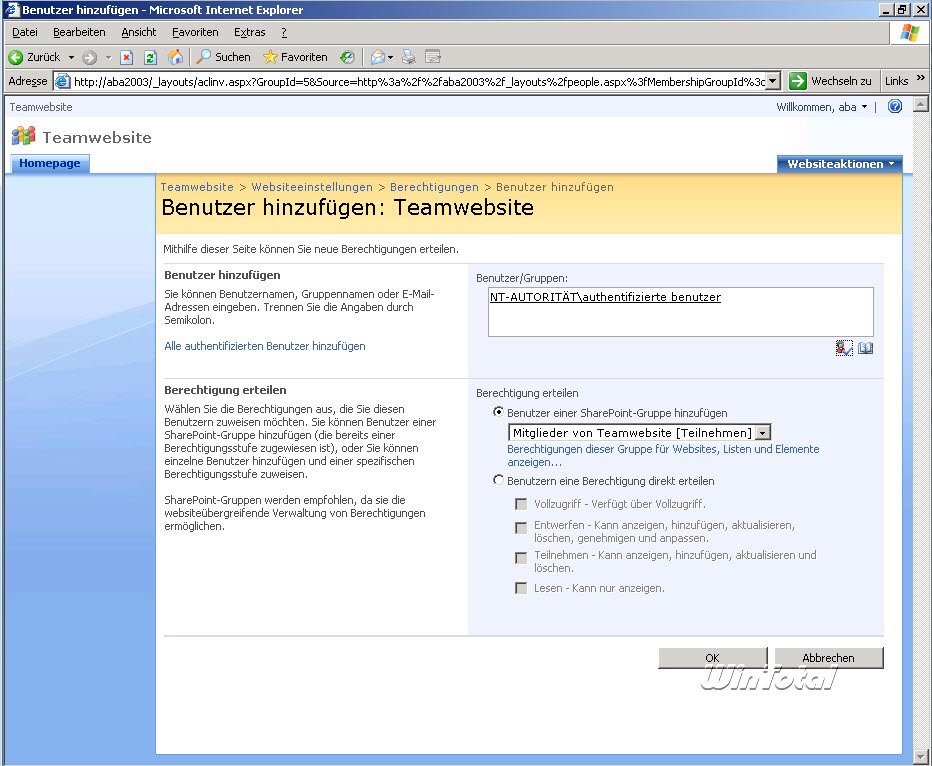Open the SharePoint help icon
The image size is (932, 766).
[x=895, y=107]
